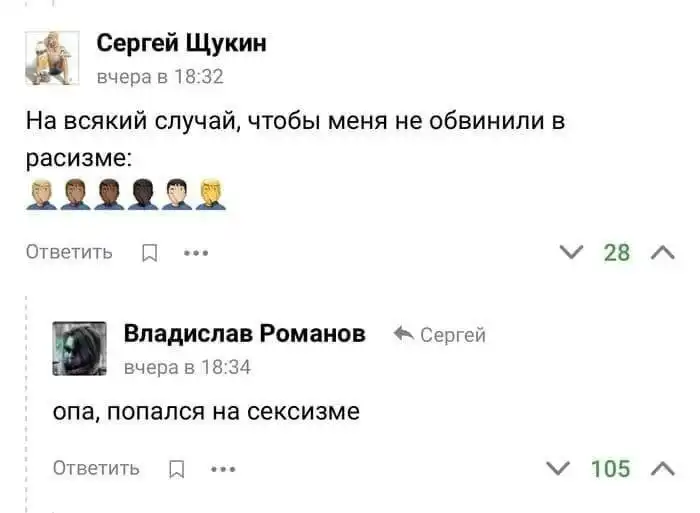Click the dark-skinned emoji in the comment
Image resolution: width=700 pixels, height=513 pixels.
(x=143, y=194)
